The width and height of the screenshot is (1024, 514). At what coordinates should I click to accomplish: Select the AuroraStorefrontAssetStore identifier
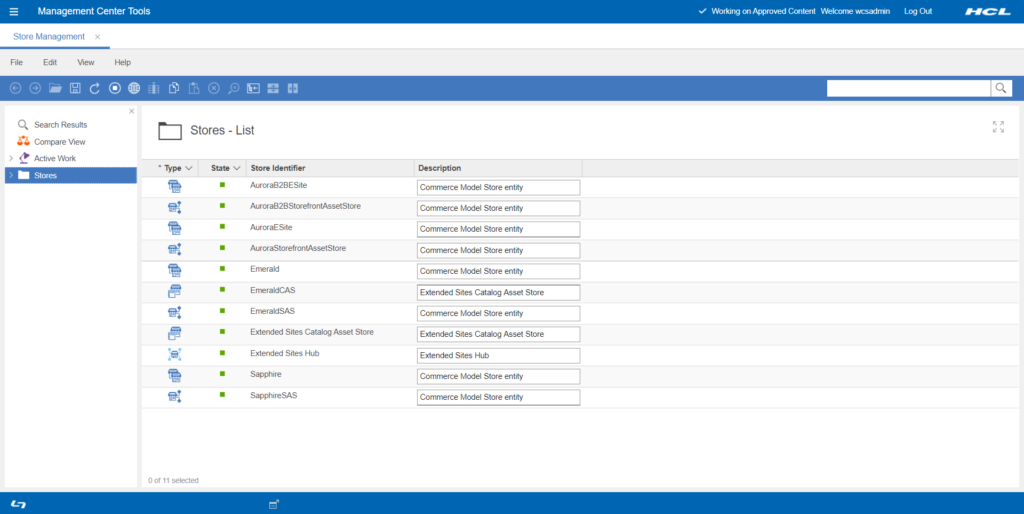click(298, 248)
